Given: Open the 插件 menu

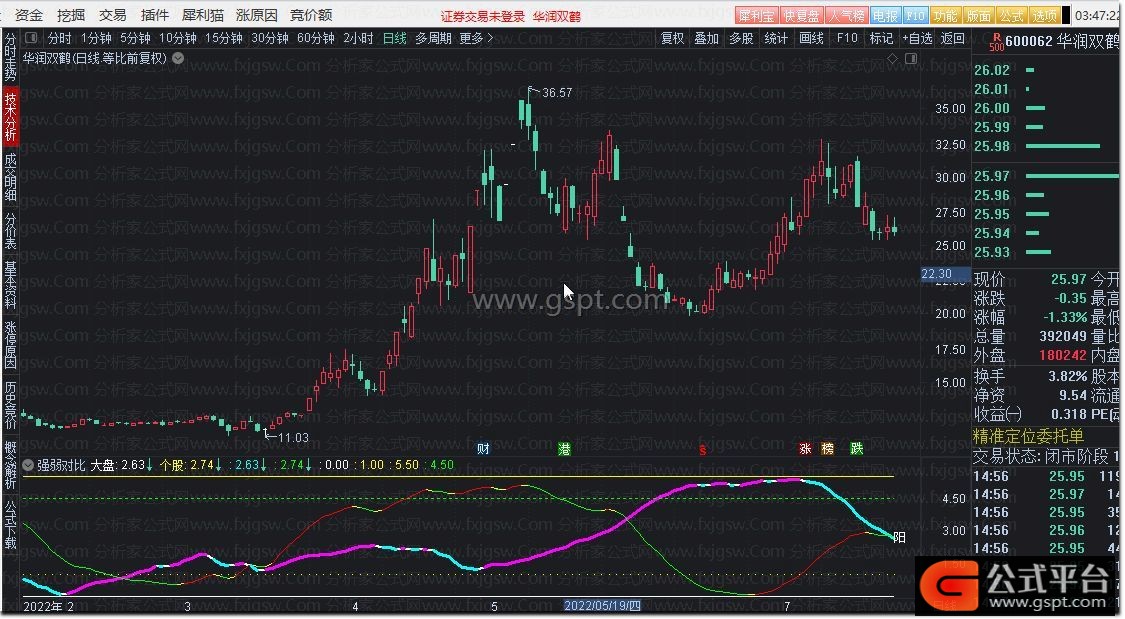Looking at the screenshot, I should [154, 15].
